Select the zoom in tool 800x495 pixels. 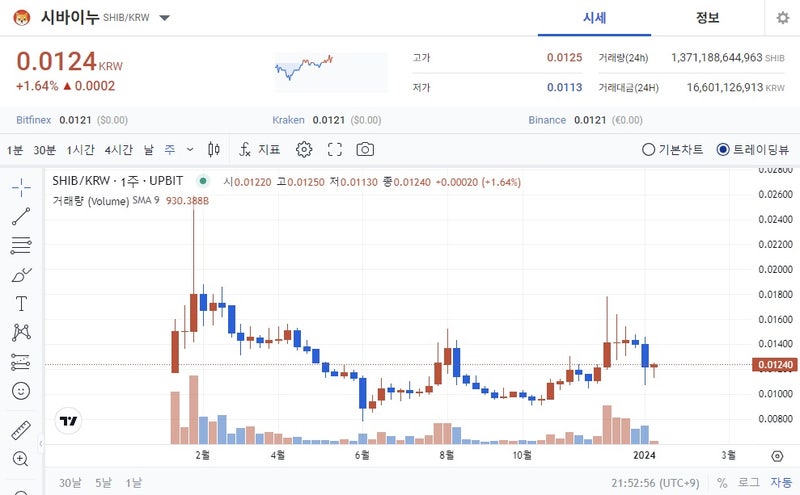21,459
